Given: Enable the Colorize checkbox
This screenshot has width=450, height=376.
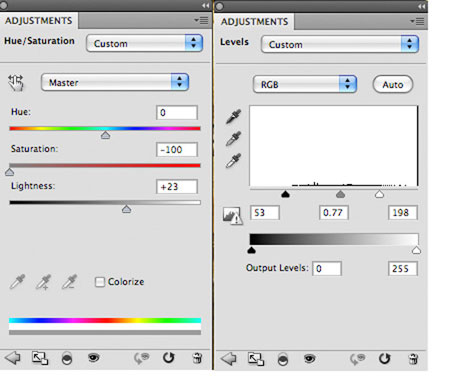Looking at the screenshot, I should click(x=100, y=282).
